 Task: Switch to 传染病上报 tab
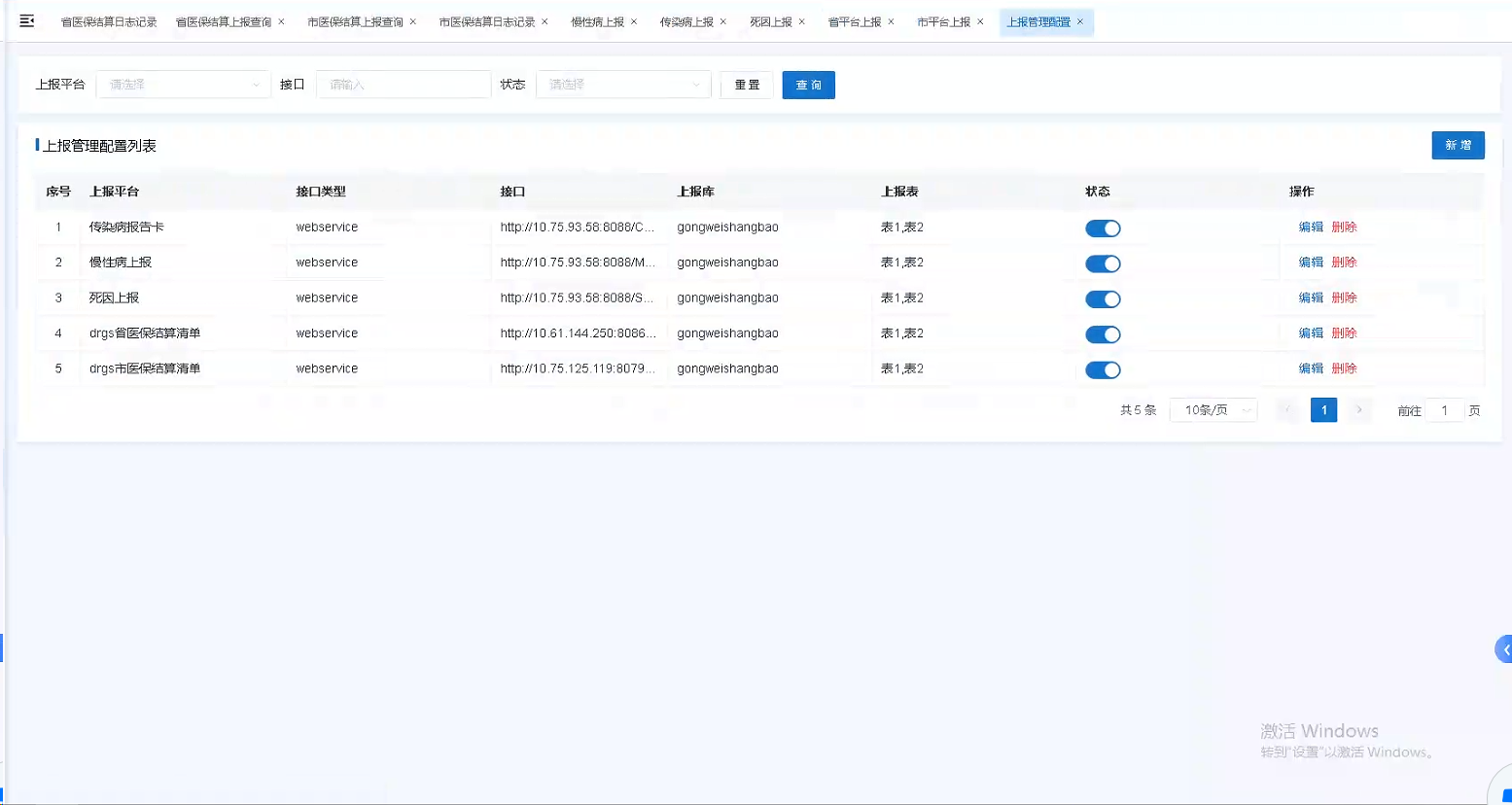686,21
